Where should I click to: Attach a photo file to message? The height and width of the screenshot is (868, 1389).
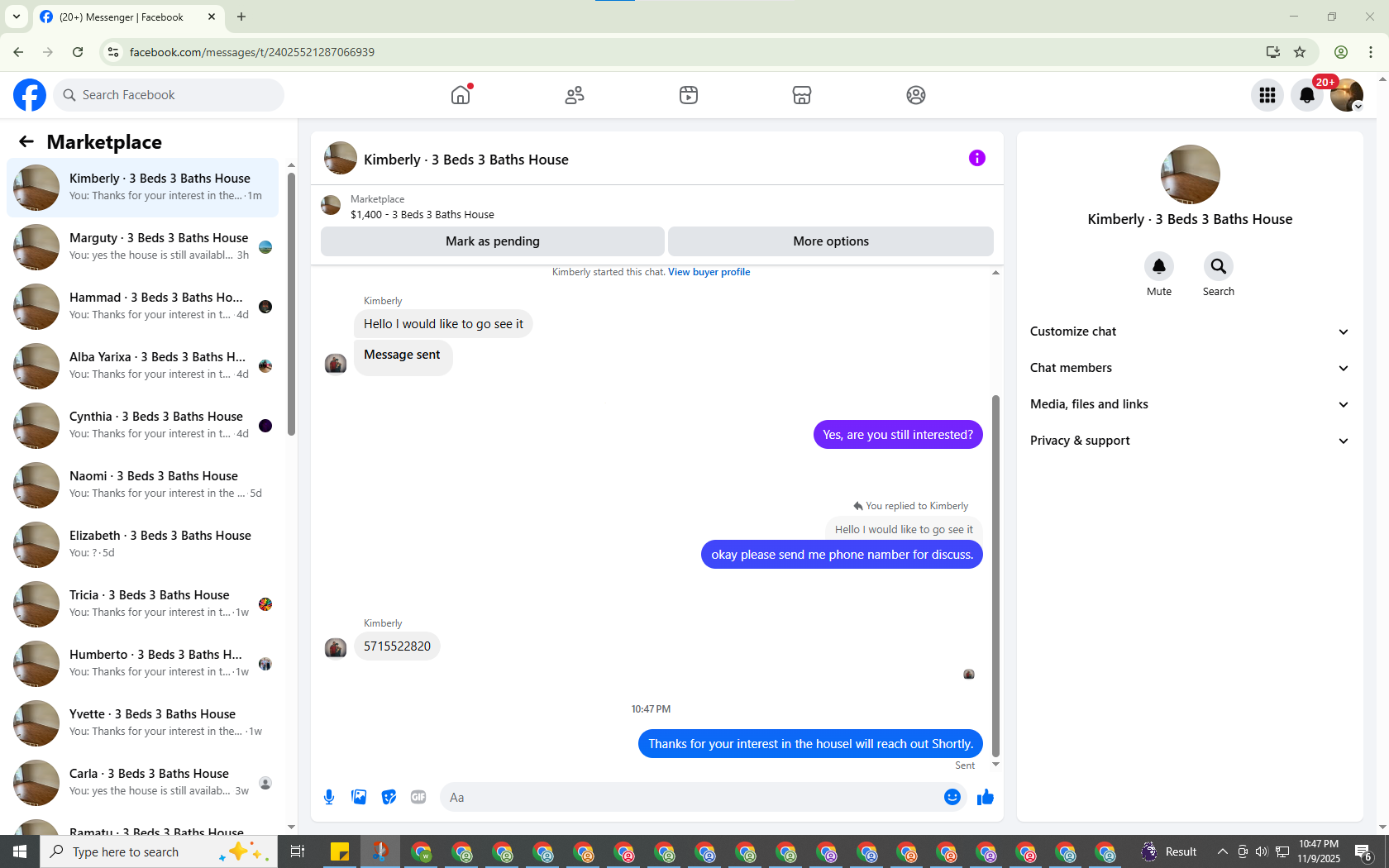coord(359,797)
